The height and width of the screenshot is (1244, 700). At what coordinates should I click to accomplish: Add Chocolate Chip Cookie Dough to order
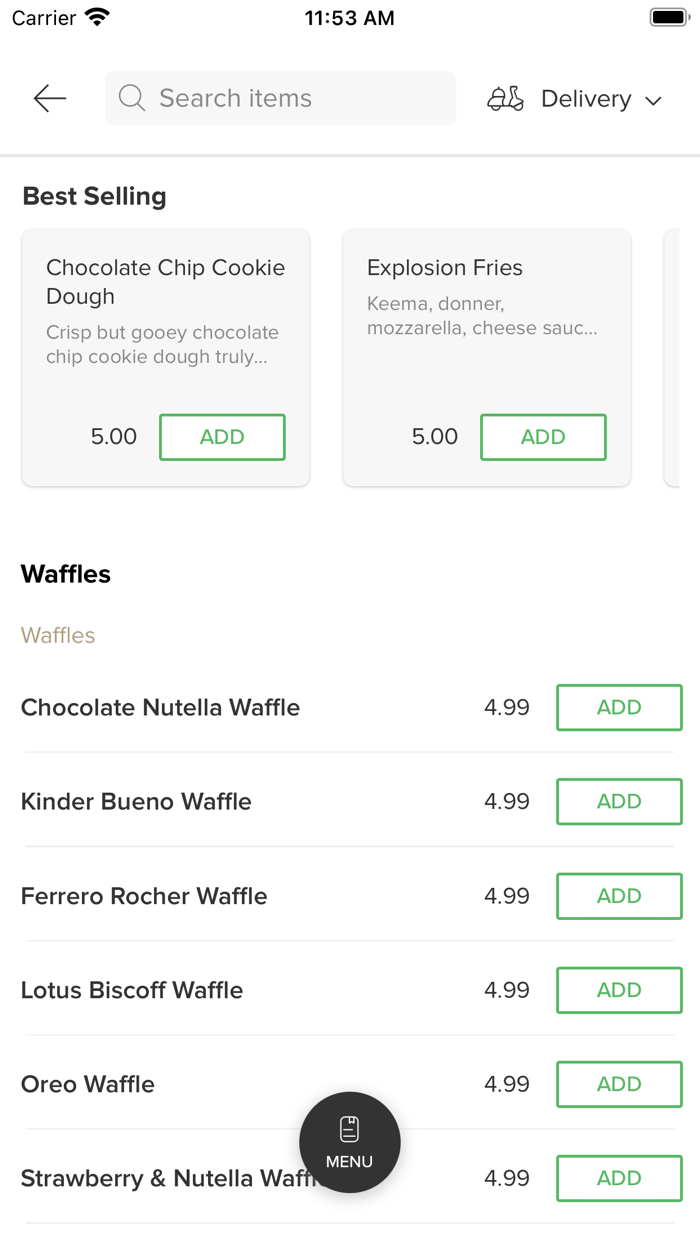(x=222, y=437)
